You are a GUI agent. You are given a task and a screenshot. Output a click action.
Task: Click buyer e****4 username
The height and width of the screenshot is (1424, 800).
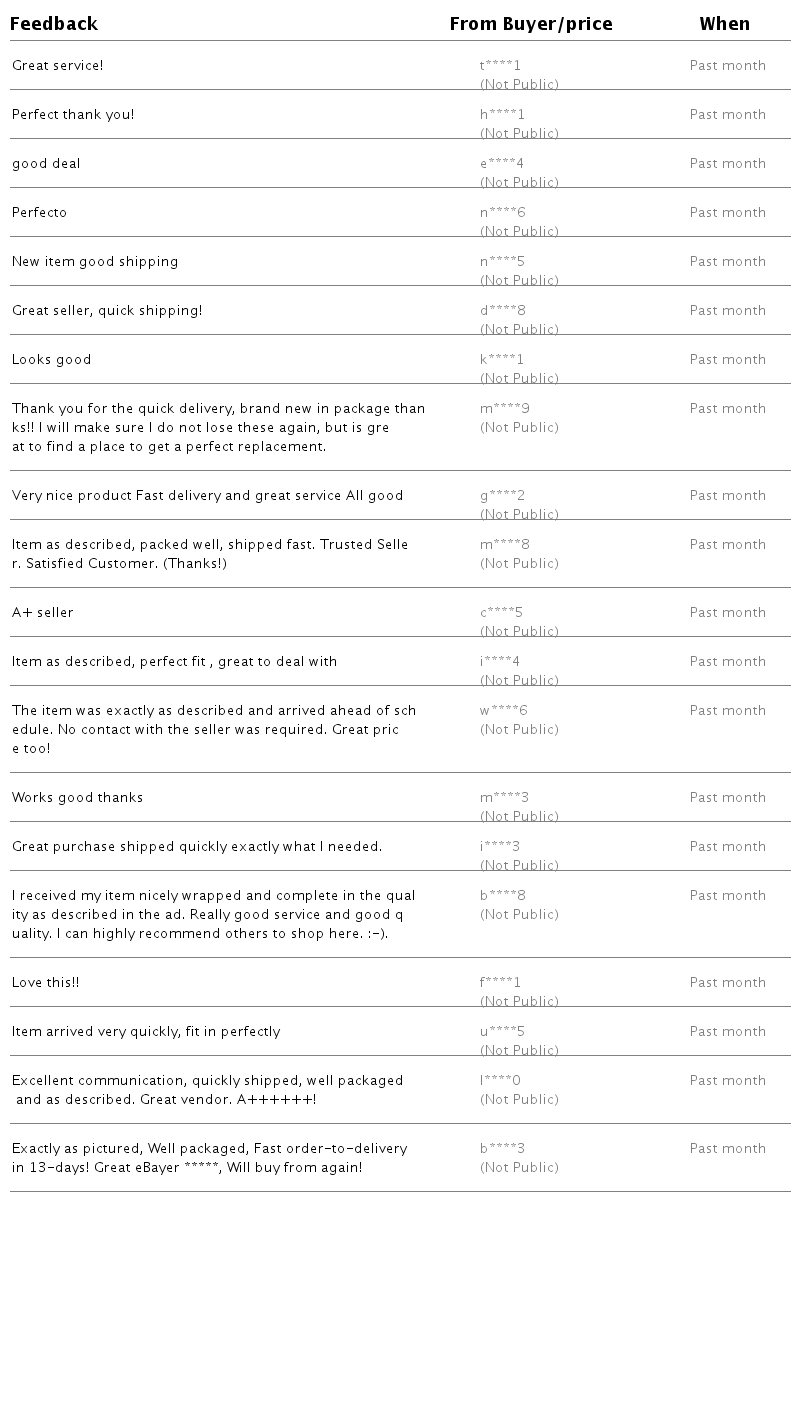pyautogui.click(x=502, y=164)
